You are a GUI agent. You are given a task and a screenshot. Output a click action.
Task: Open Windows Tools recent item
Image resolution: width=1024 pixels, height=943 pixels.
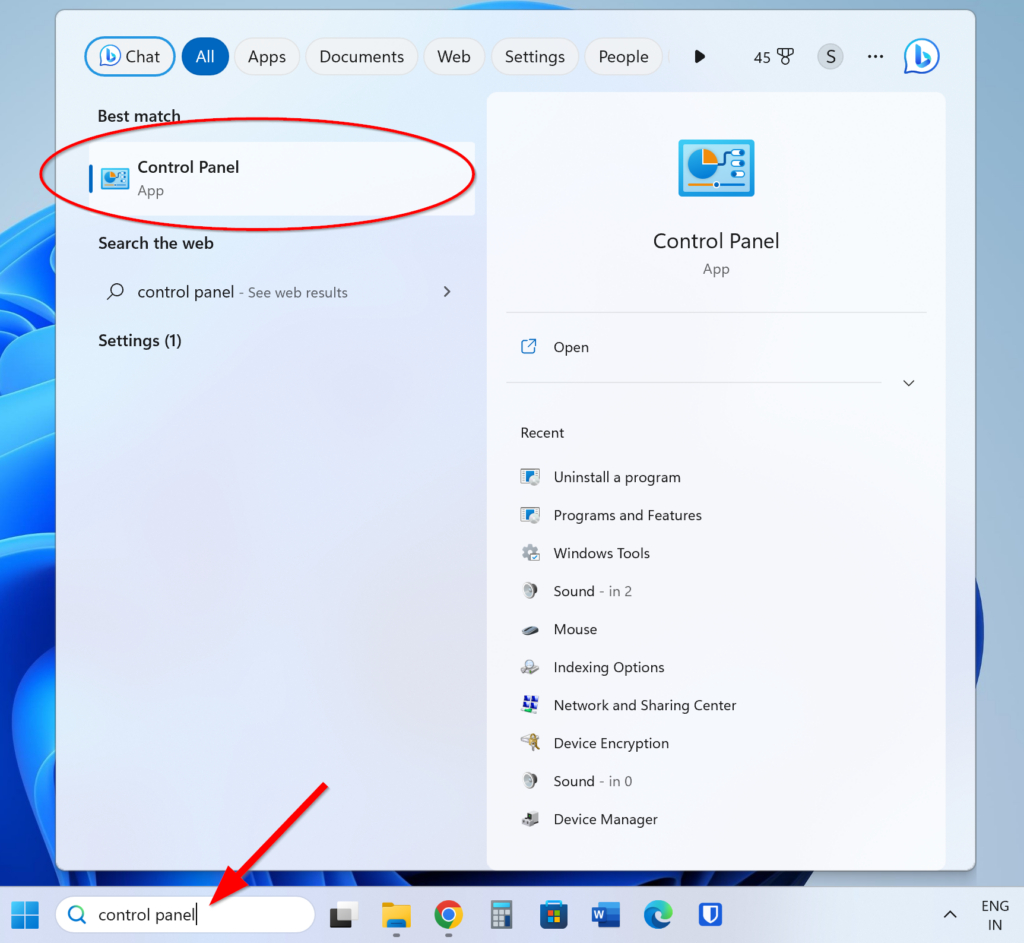[716, 553]
